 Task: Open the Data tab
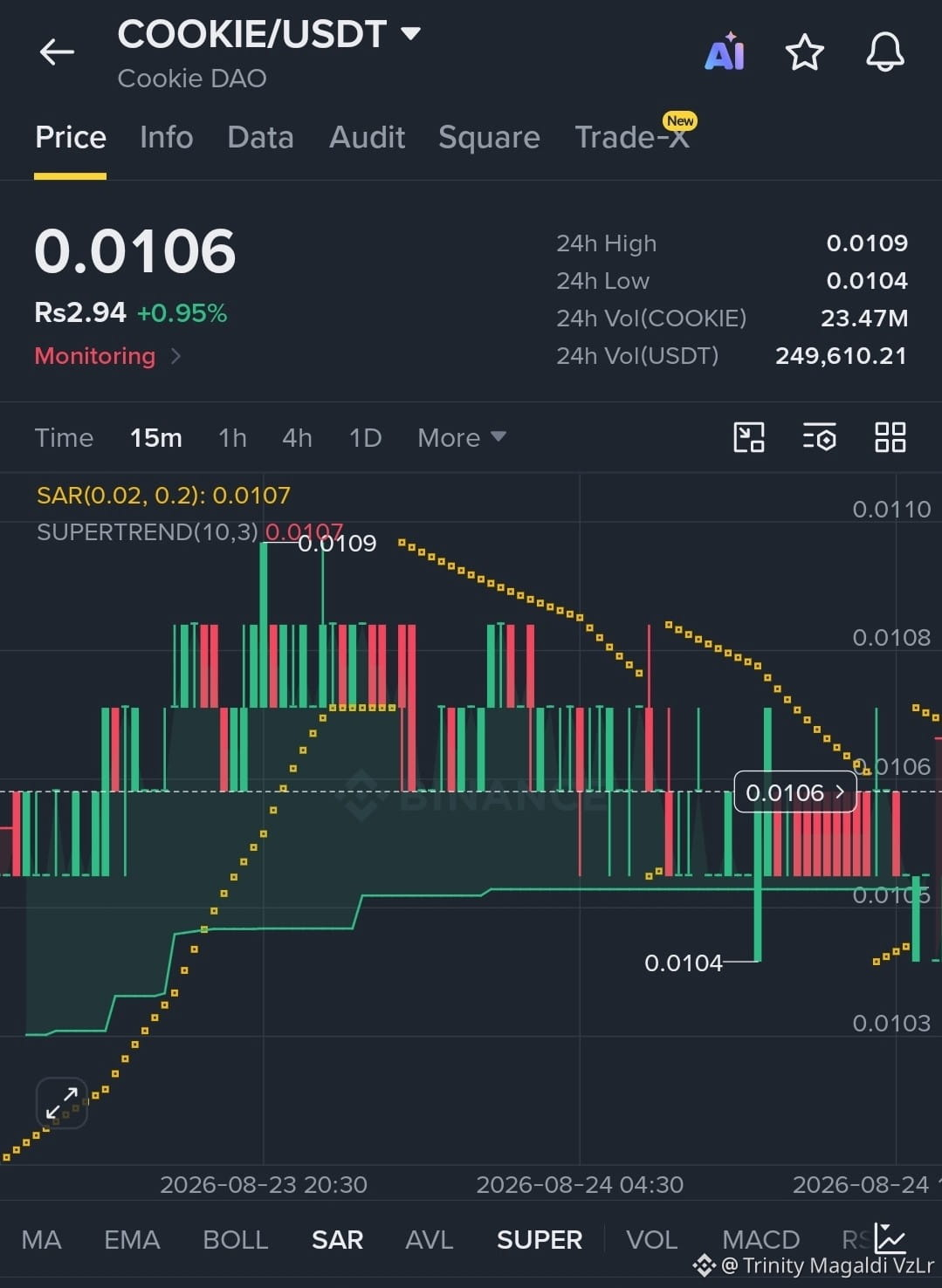(260, 138)
